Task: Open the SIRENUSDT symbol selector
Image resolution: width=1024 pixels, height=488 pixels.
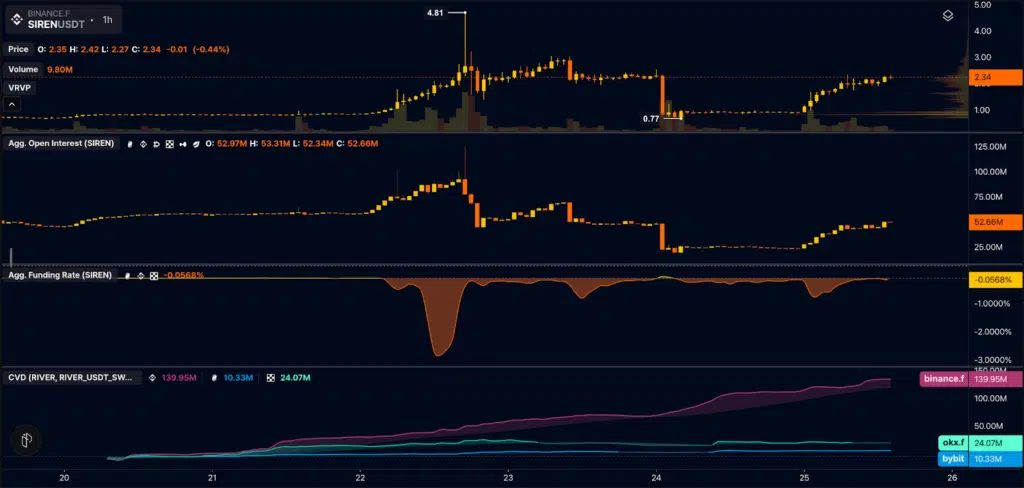Action: pos(54,23)
